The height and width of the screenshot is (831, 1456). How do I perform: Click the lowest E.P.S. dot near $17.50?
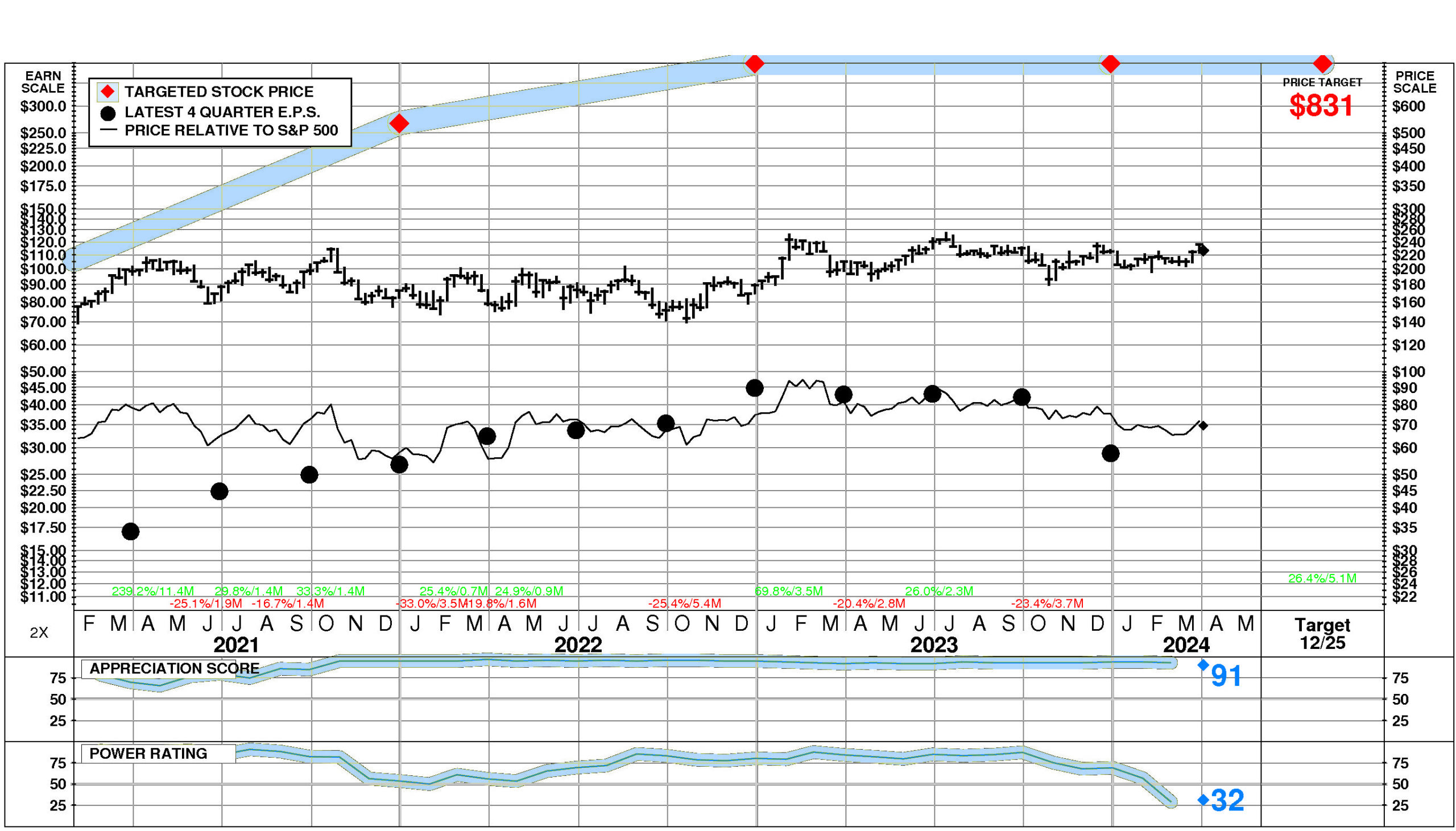(x=131, y=531)
